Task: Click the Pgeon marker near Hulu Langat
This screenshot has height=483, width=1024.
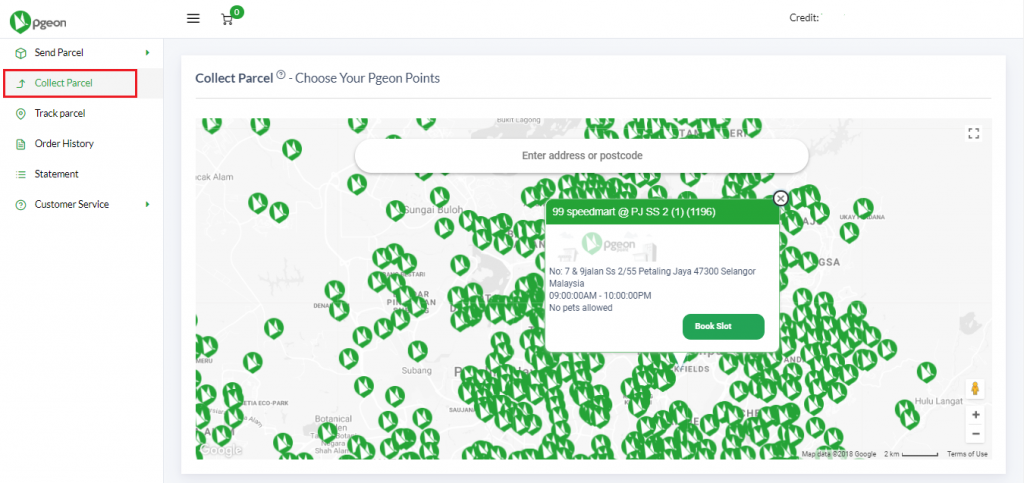Action: coord(926,372)
